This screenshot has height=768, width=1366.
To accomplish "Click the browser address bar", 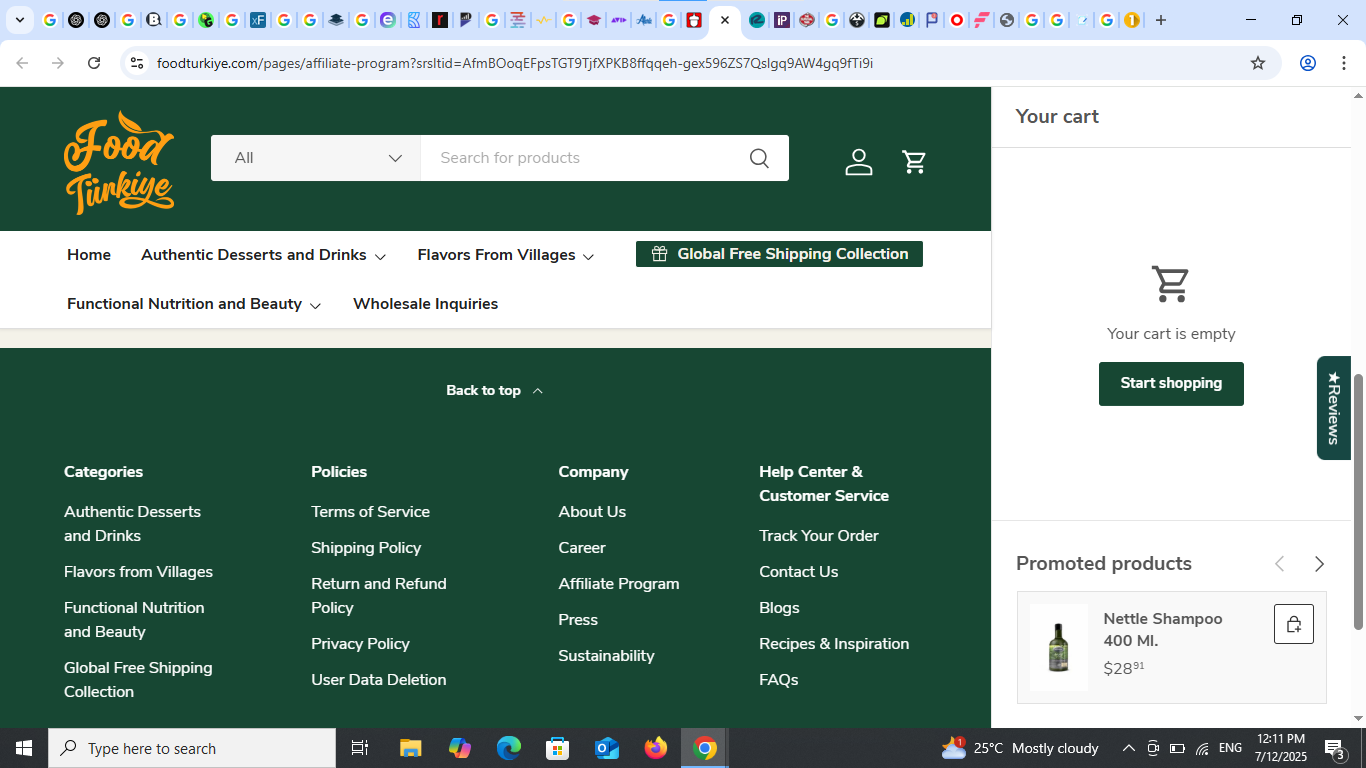I will click(700, 63).
